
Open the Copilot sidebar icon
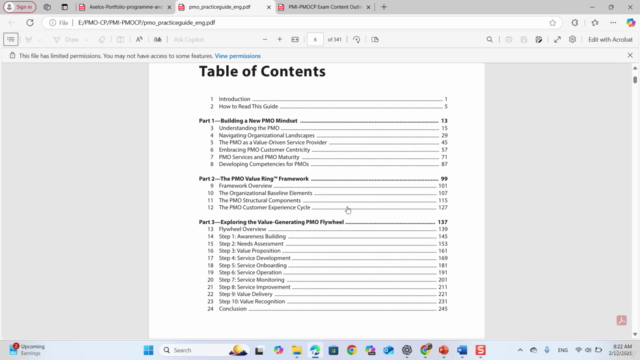(x=631, y=23)
